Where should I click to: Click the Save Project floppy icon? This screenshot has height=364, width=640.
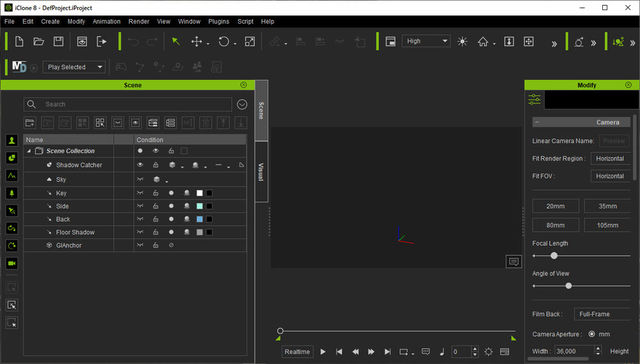[58, 41]
